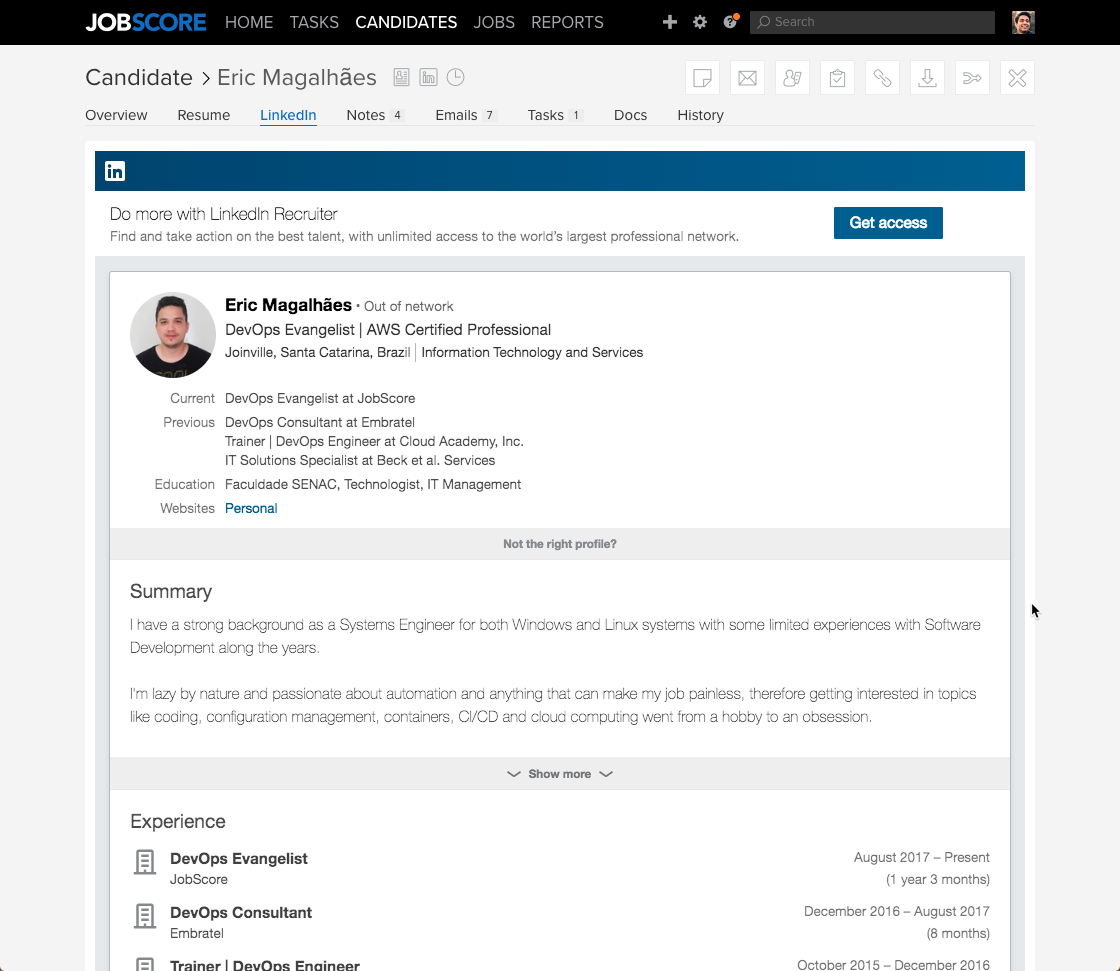
Task: Open the Notes tab
Action: [x=375, y=115]
